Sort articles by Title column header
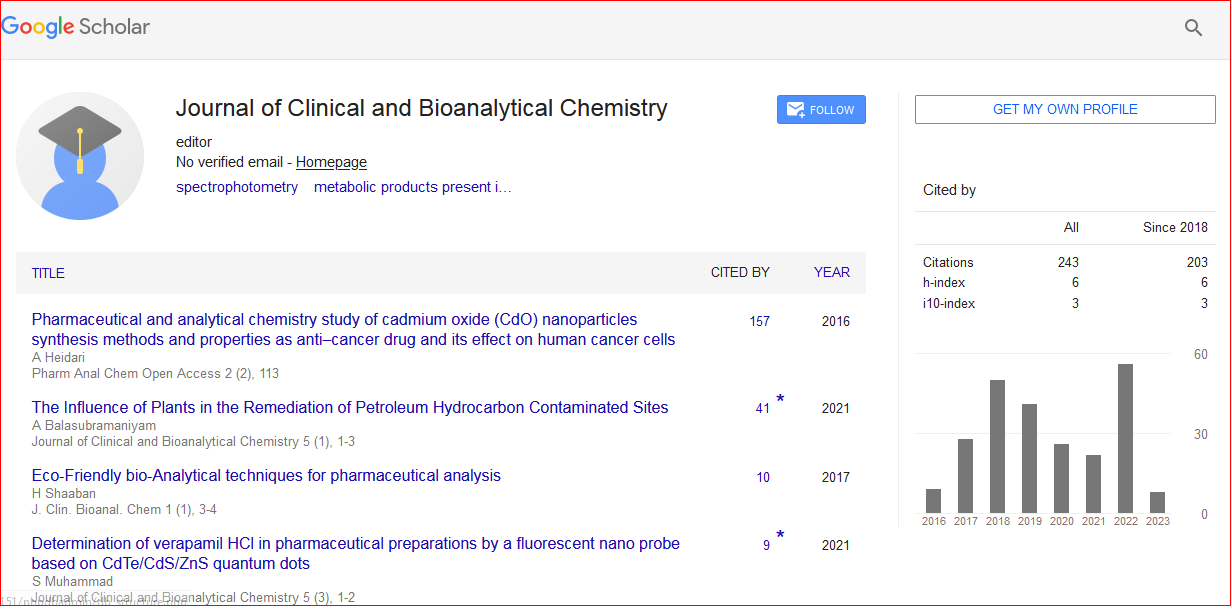The width and height of the screenshot is (1231, 606). point(48,273)
